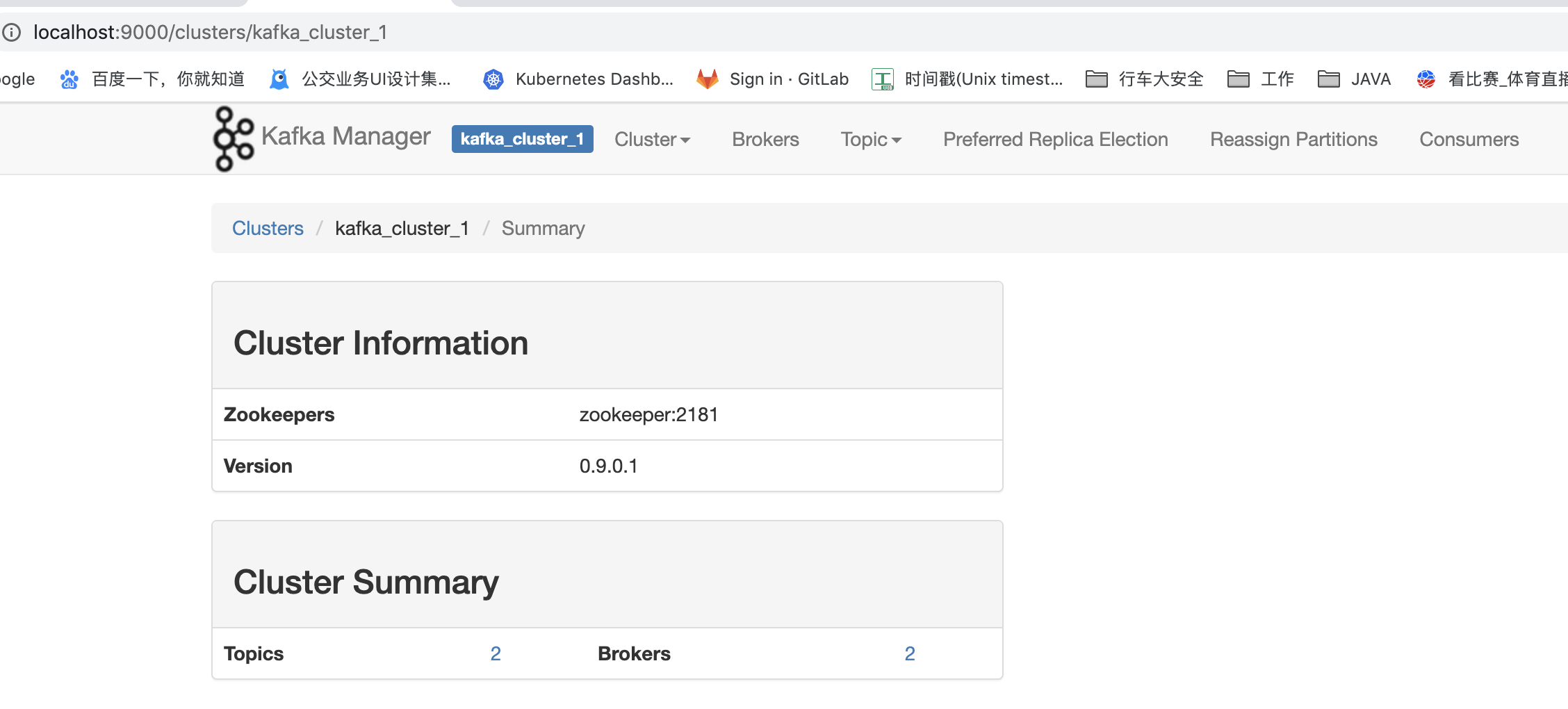Open the 工作 bookmarks folder
Screen dimensions: 1568x709
(1260, 79)
